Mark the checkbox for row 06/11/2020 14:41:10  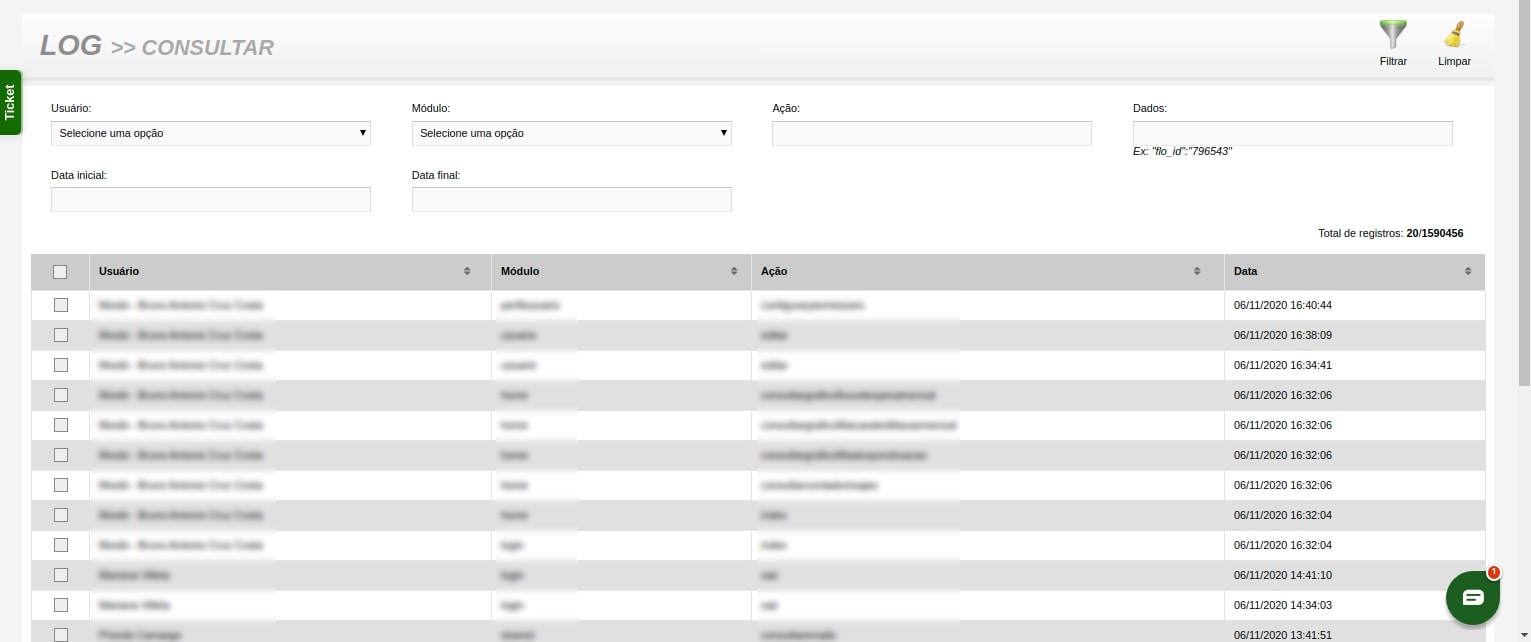60,575
